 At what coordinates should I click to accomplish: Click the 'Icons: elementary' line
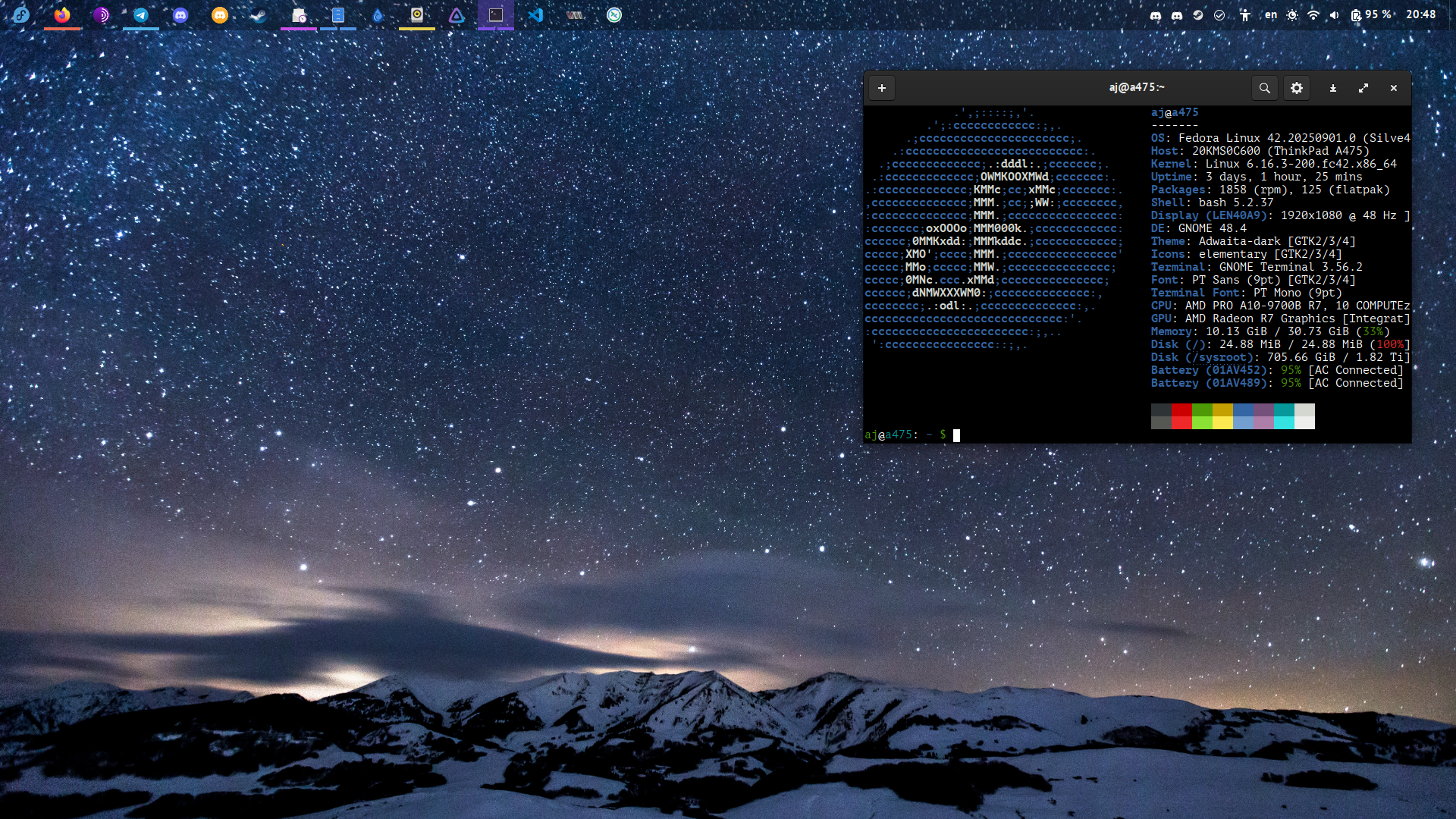[x=1246, y=254]
